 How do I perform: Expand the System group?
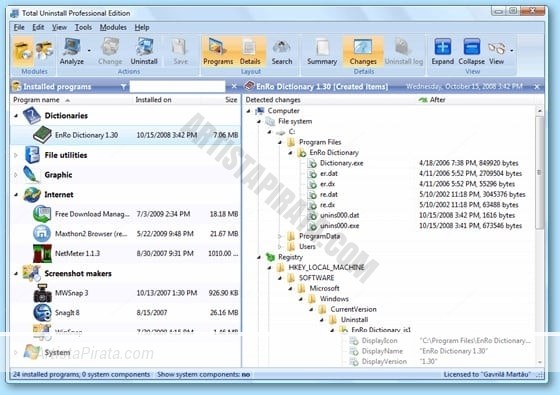coord(16,352)
